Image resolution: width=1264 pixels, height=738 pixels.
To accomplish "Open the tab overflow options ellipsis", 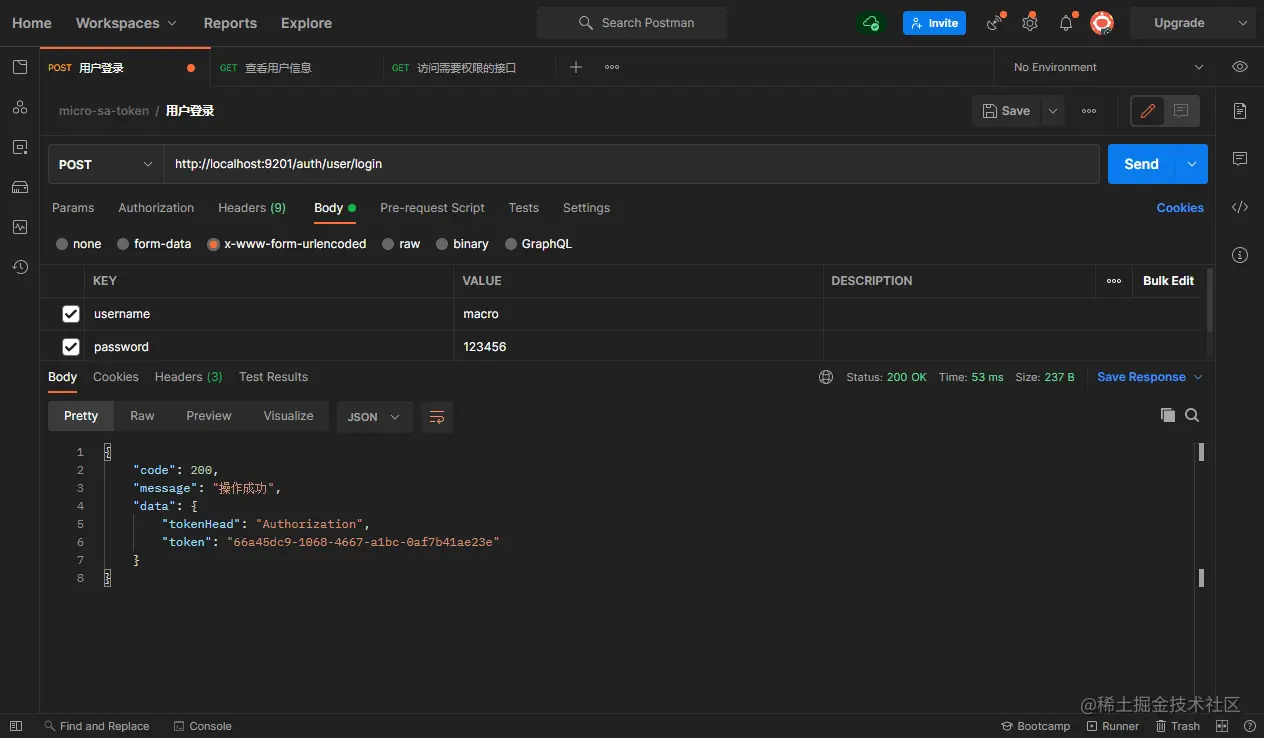I will [x=612, y=67].
